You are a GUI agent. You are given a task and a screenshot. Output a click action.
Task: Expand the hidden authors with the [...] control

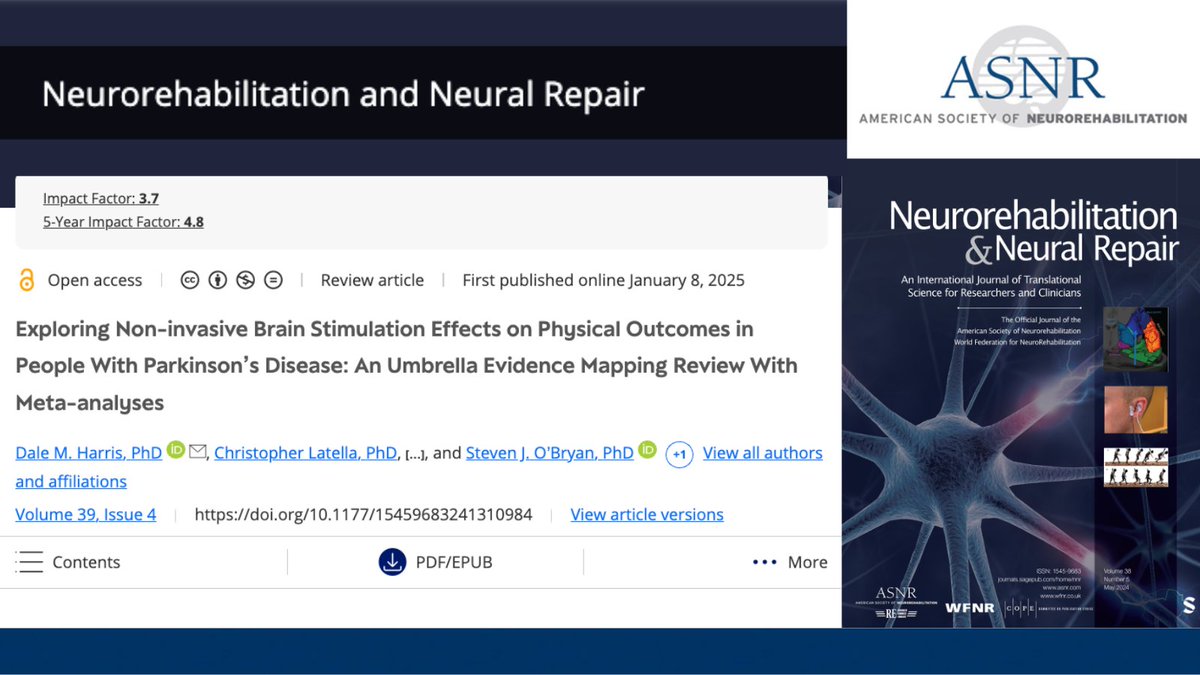[x=415, y=452]
